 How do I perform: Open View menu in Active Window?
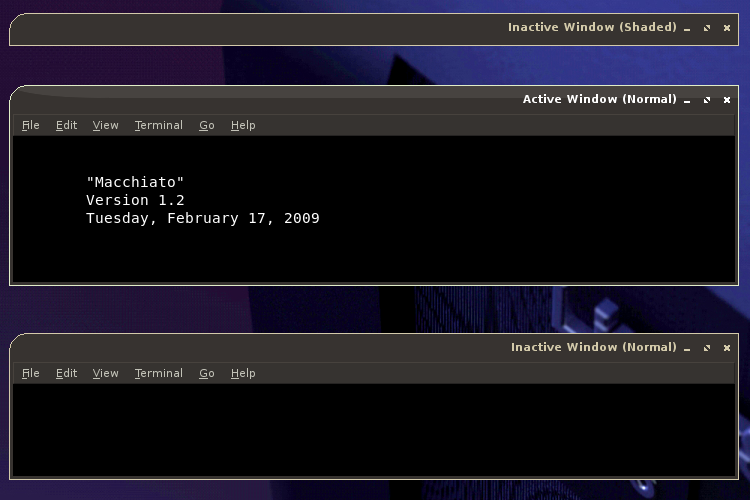[x=105, y=125]
